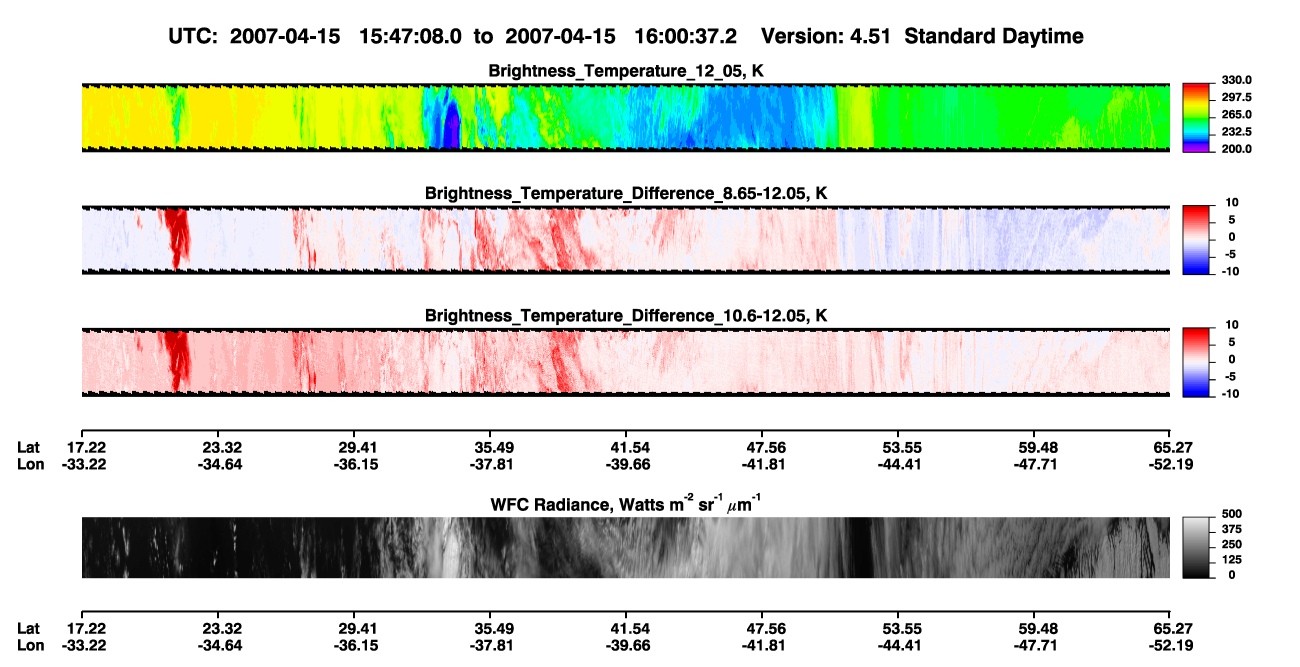Viewport: 1300px width, 667px height.
Task: Click the 'Lat' label of the axis under the 10.6-12.05 panel
Action: [29, 447]
